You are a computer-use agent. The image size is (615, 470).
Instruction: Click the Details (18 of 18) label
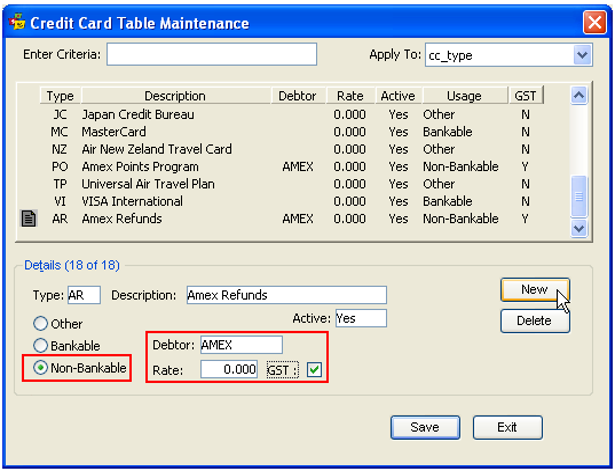point(72,265)
